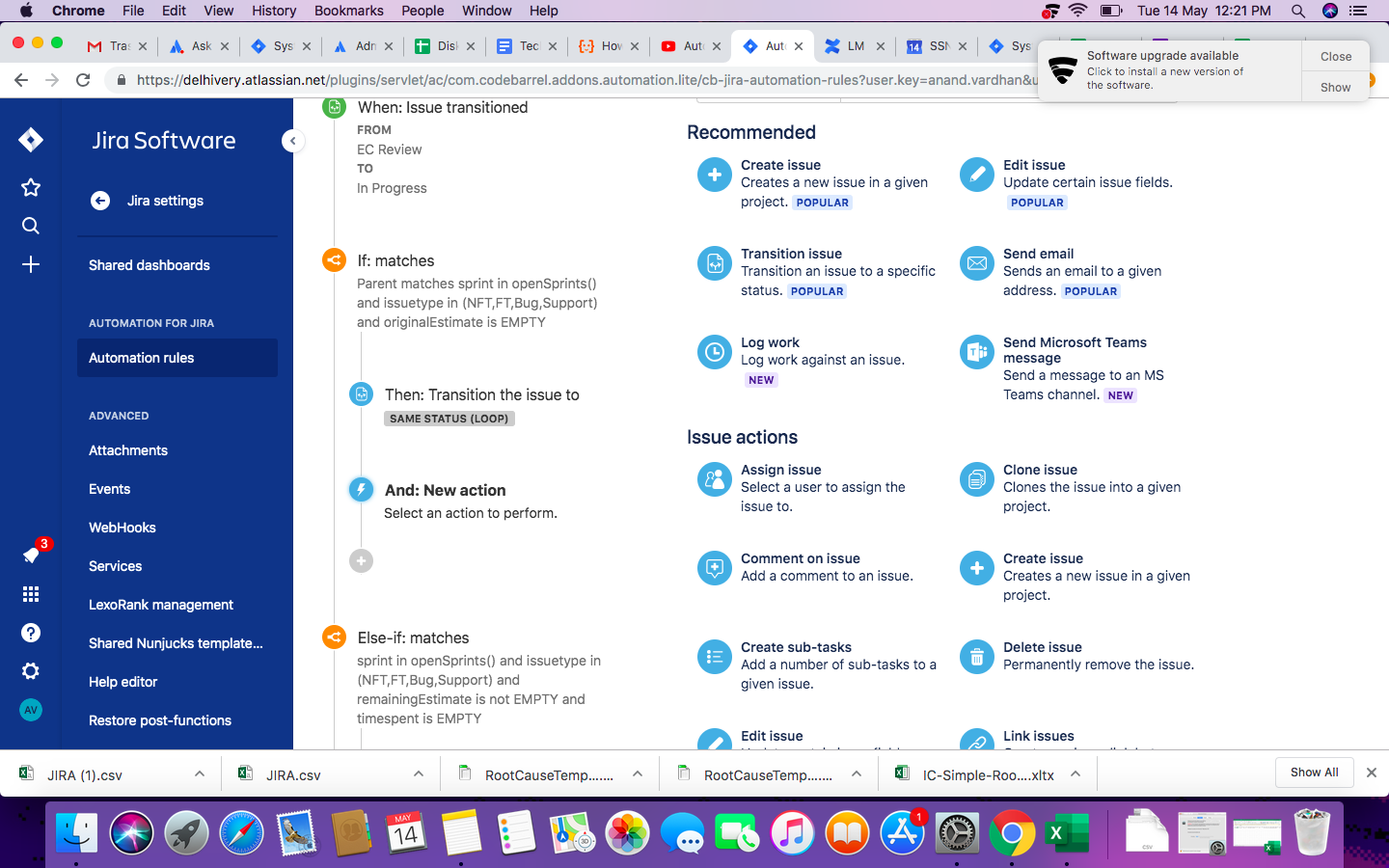The width and height of the screenshot is (1389, 868).
Task: Click the Assign issue user icon
Action: (715, 479)
